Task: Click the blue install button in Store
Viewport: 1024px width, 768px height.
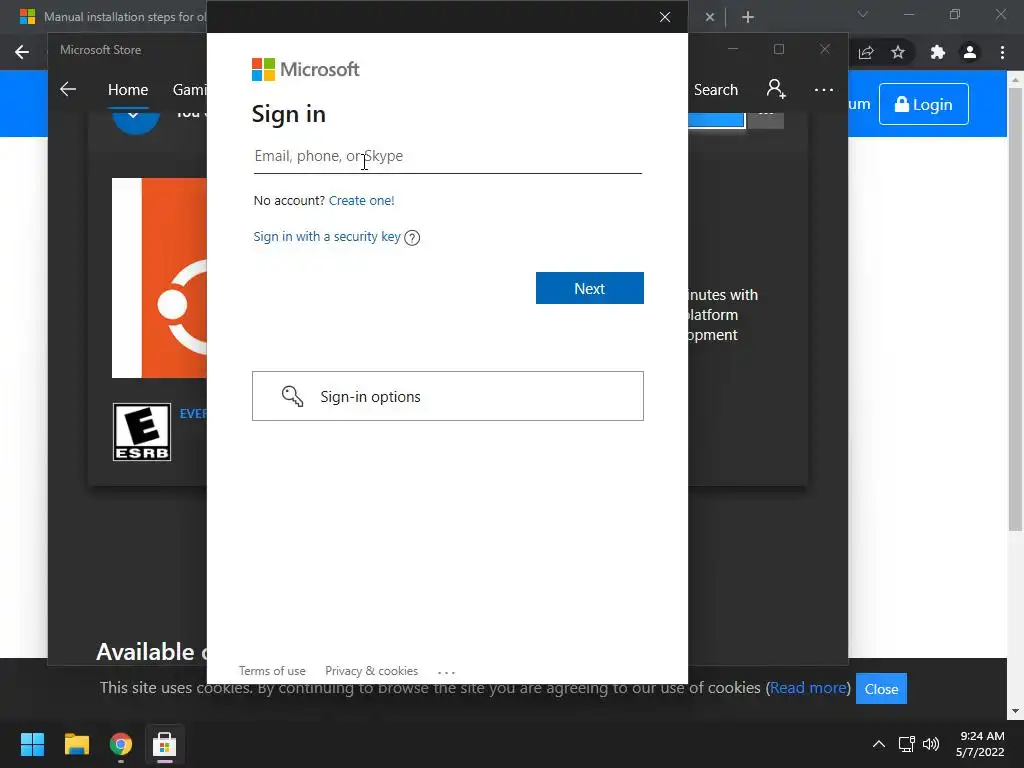Action: pos(716,120)
